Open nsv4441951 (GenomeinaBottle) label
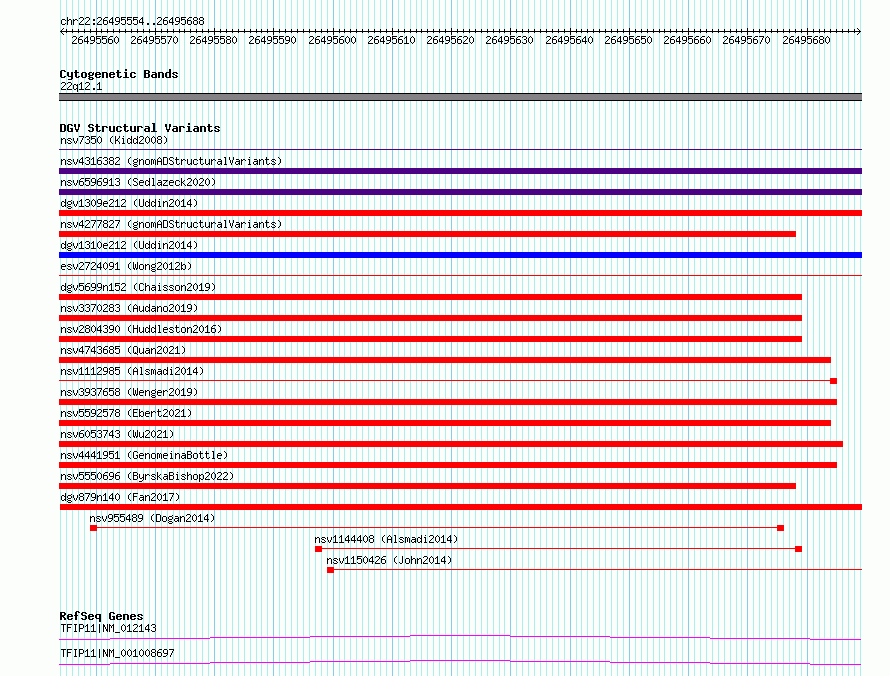The image size is (890, 676). (x=144, y=455)
